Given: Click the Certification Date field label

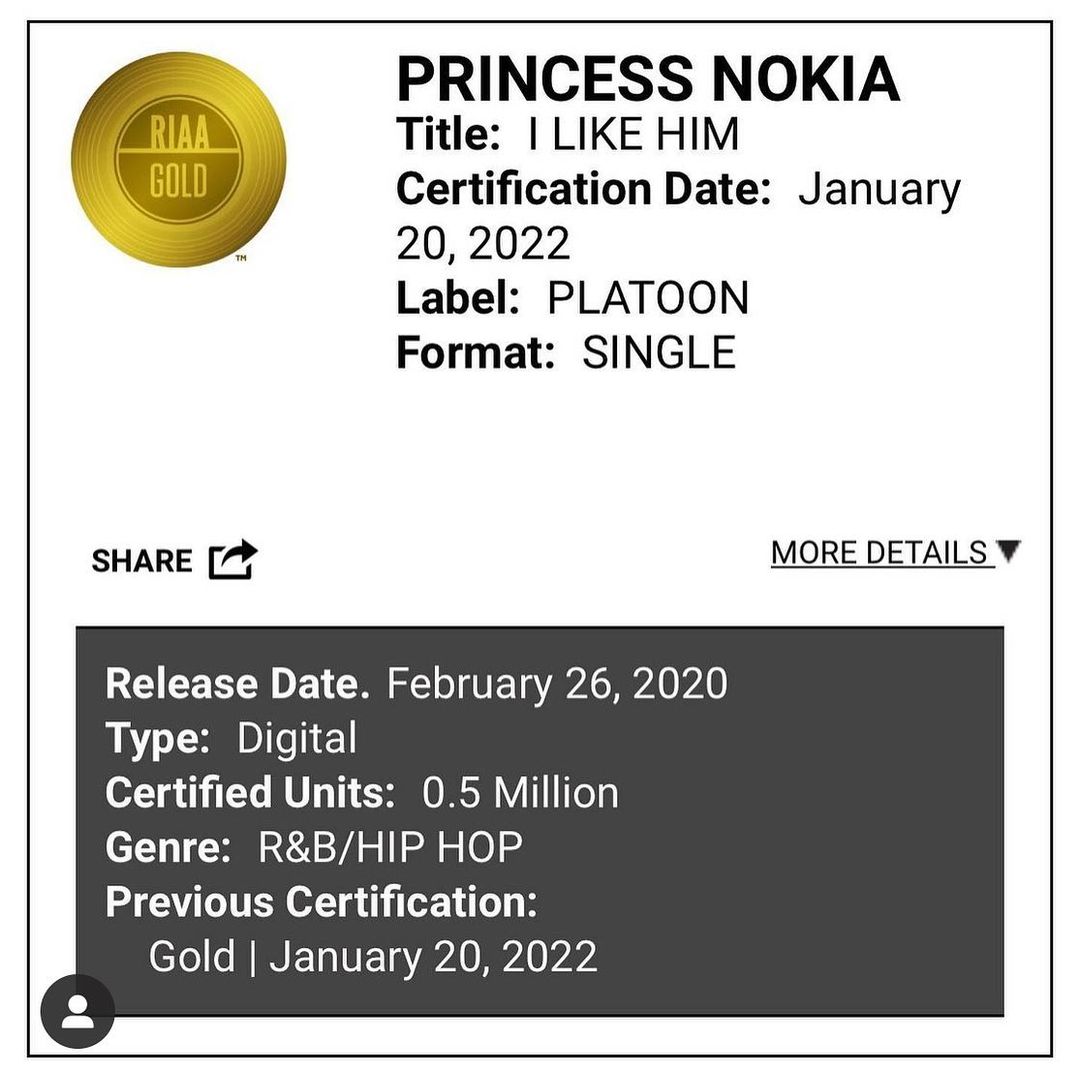Looking at the screenshot, I should (x=583, y=189).
